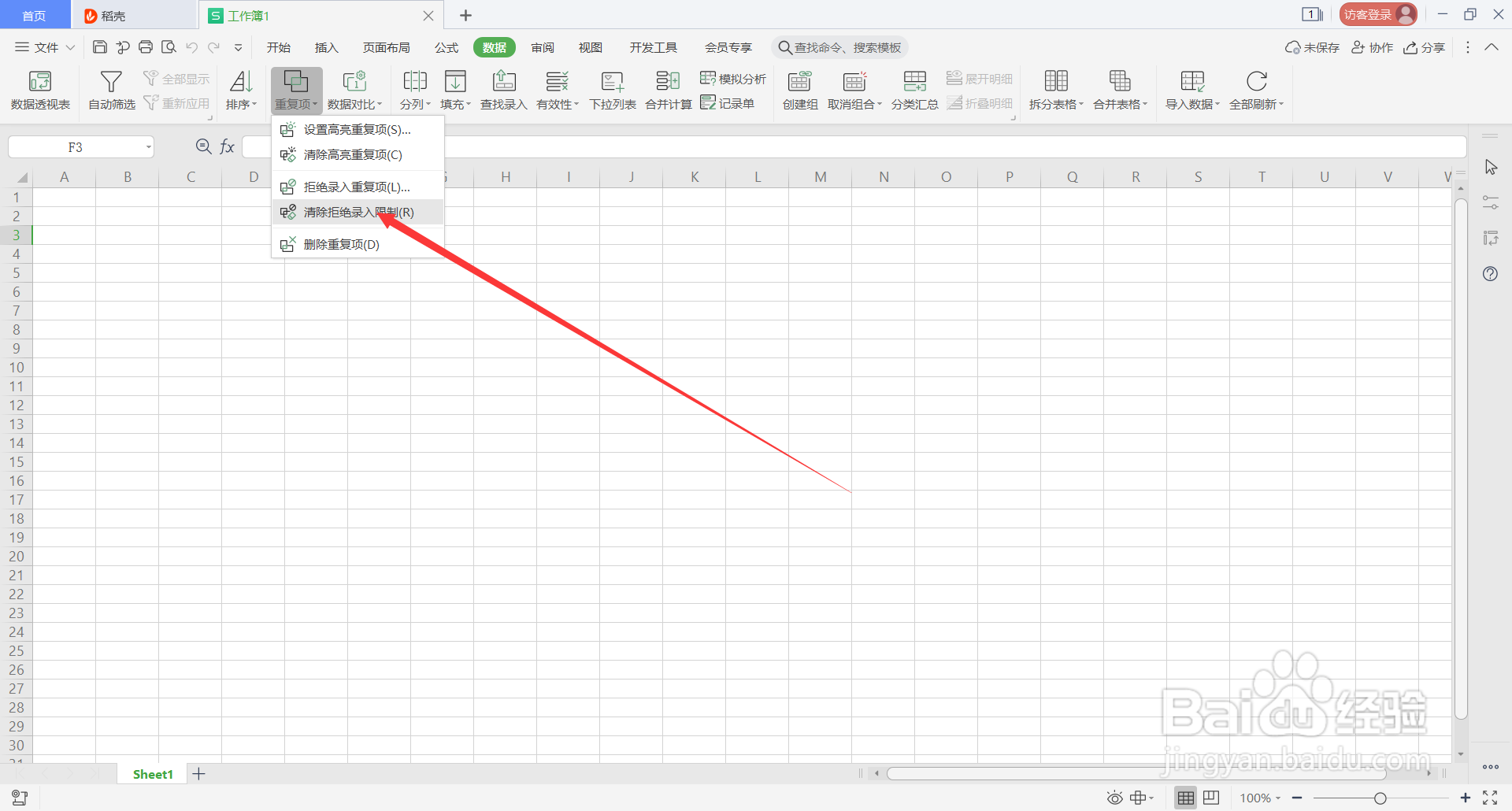Open Find and Enter (查找录入)
1512x811 pixels.
503,91
